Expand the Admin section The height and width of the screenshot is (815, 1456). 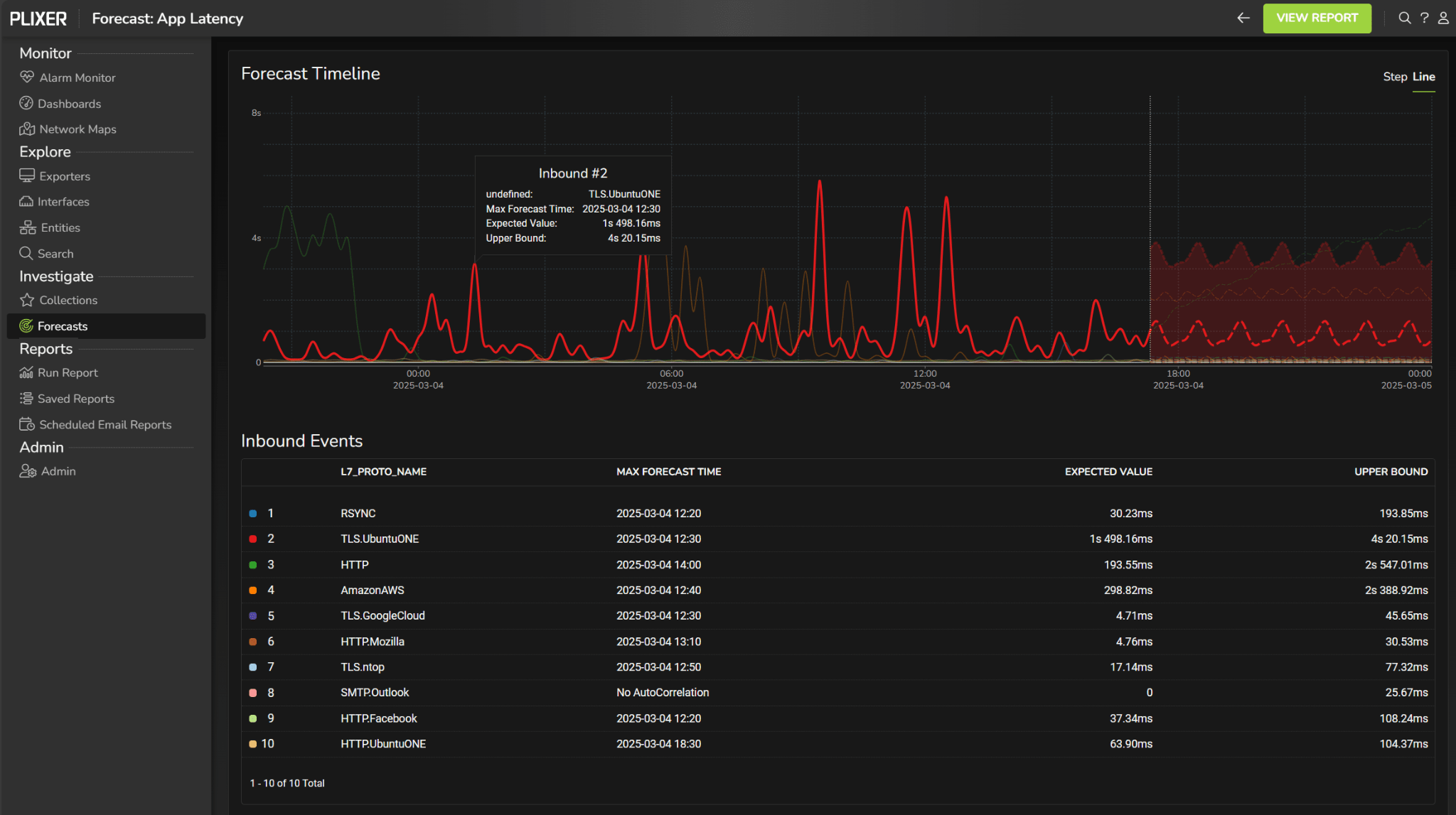(41, 447)
